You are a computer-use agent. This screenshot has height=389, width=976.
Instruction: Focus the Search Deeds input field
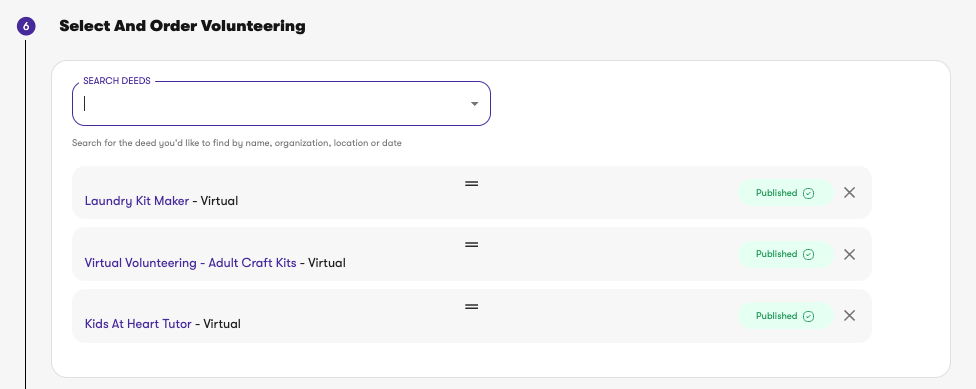click(281, 104)
